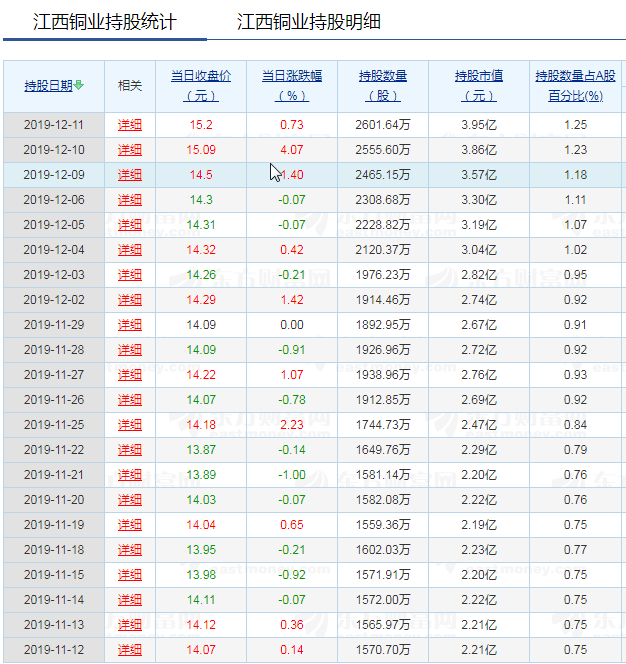Click market value 3.04亿
This screenshot has width=626, height=664.
coord(479,250)
